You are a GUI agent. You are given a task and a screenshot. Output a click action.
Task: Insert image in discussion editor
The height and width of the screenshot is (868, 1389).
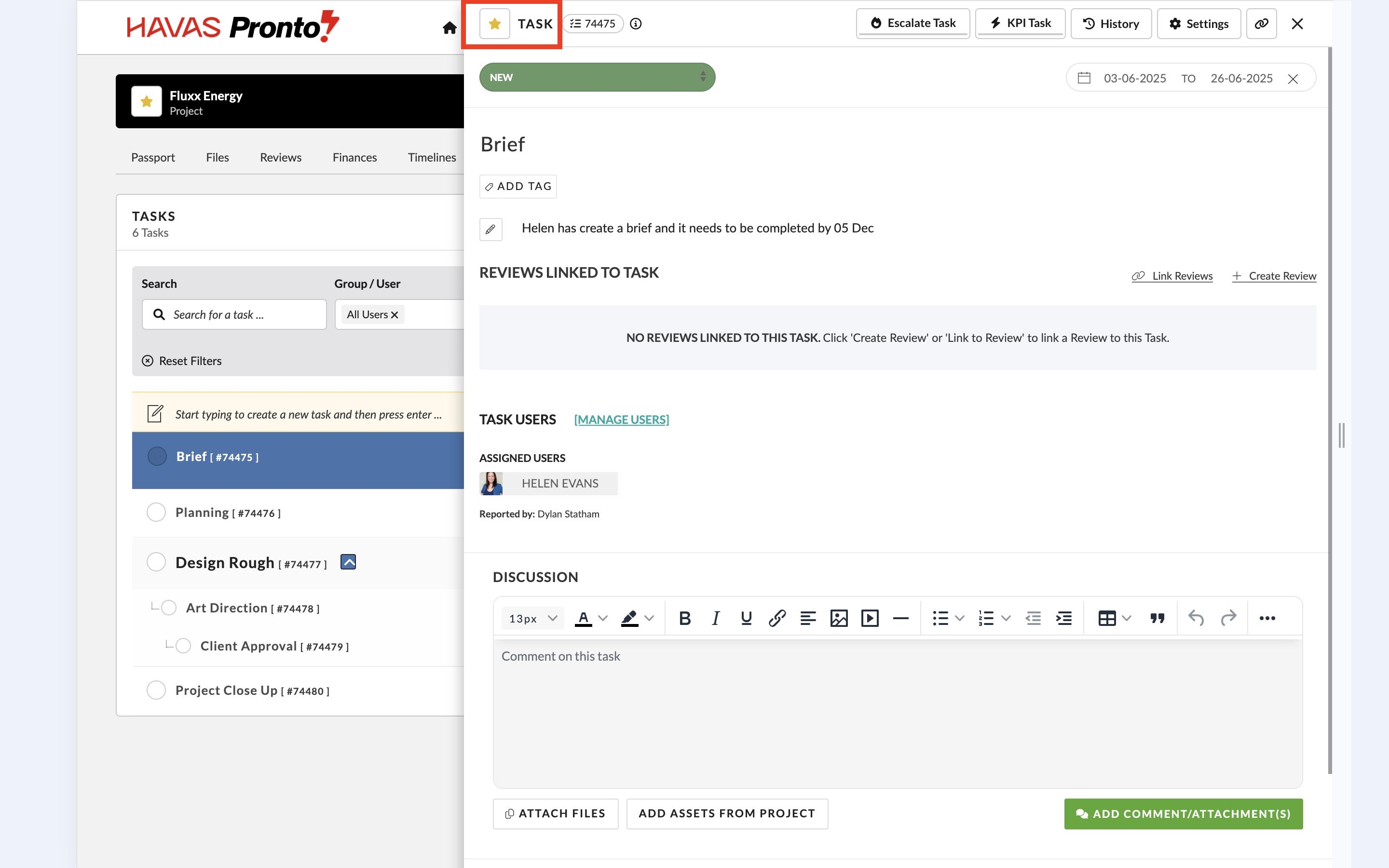coord(839,618)
